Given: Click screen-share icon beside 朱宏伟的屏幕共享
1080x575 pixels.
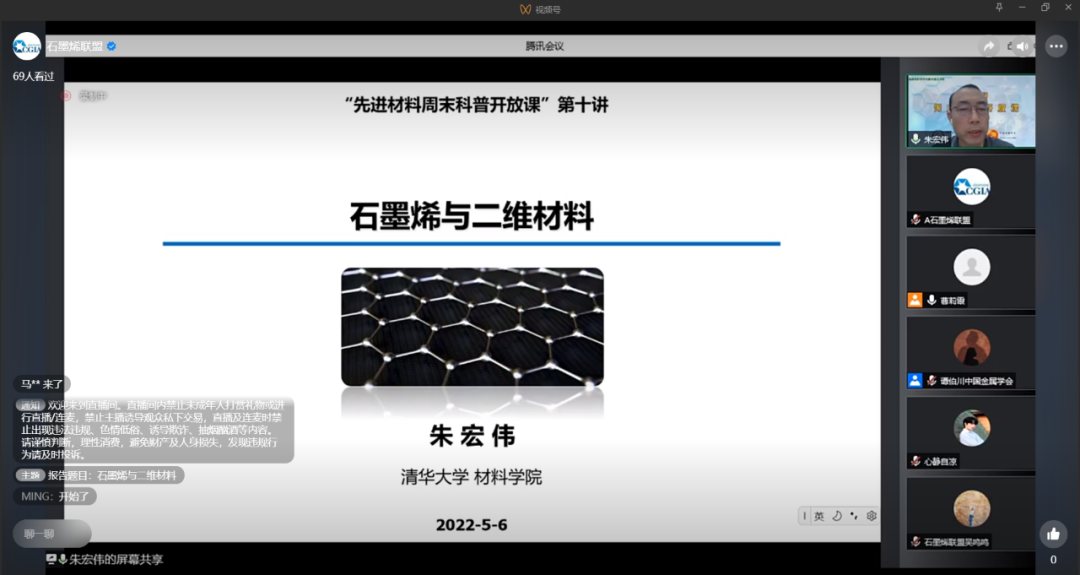Looking at the screenshot, I should click(52, 559).
